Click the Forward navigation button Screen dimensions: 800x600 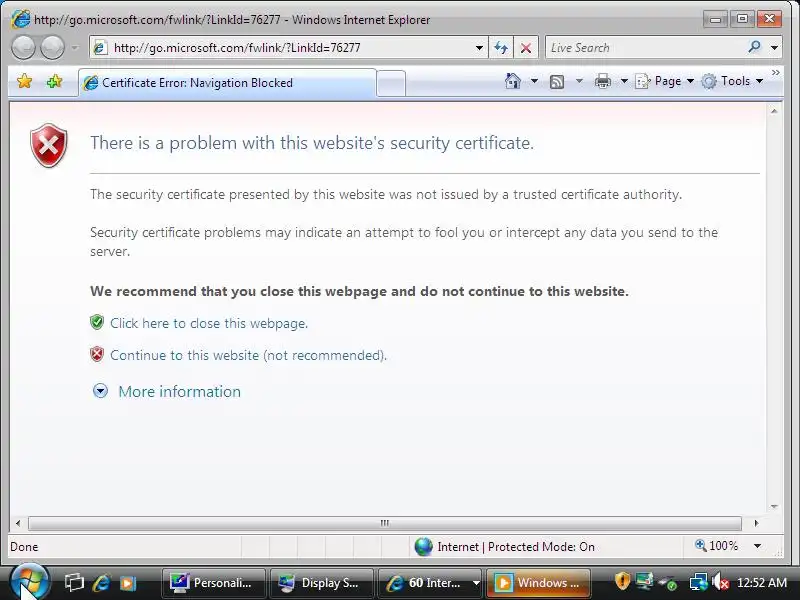click(52, 48)
